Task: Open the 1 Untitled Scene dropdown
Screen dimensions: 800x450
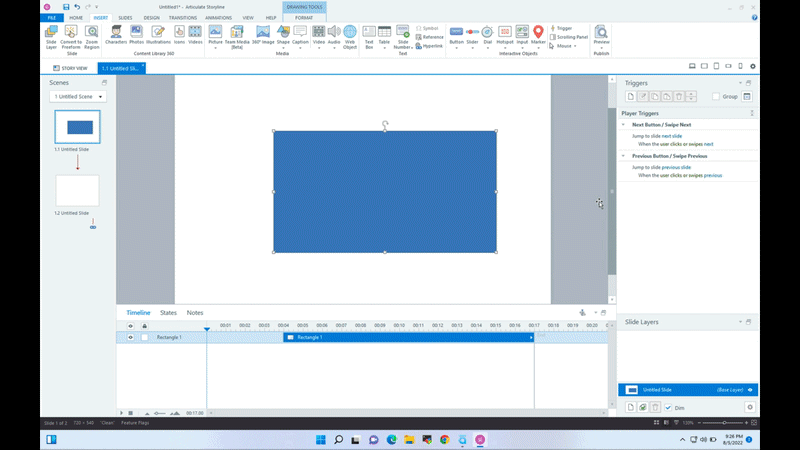Action: (78, 97)
